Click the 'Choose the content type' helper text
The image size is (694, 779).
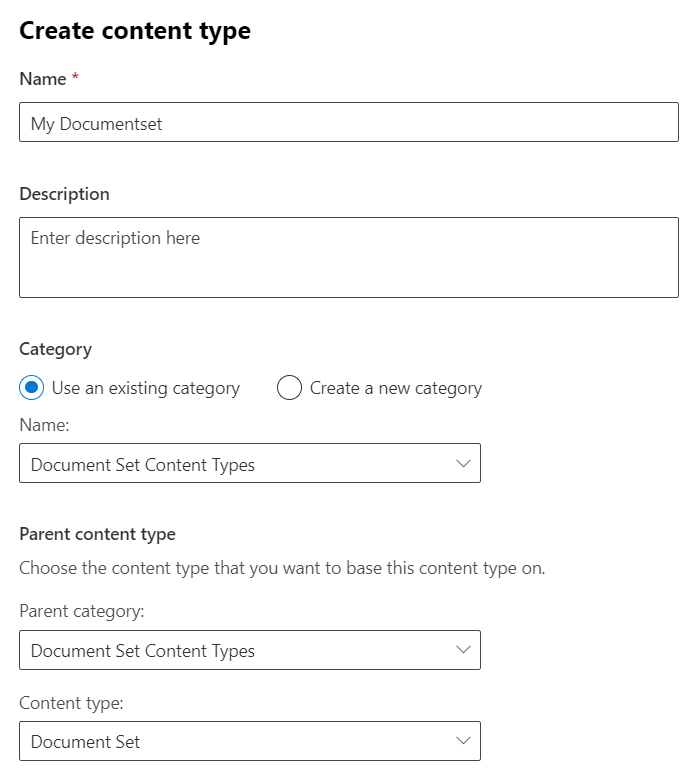click(x=282, y=568)
